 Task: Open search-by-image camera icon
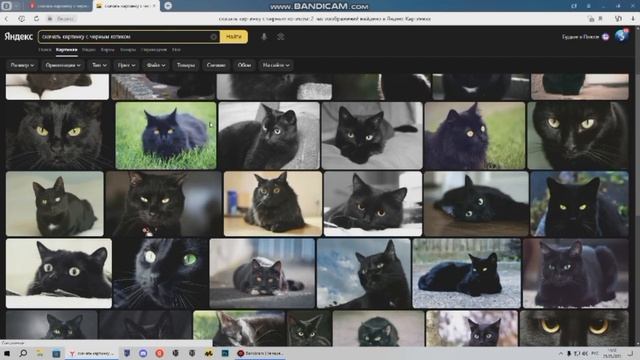[x=280, y=37]
